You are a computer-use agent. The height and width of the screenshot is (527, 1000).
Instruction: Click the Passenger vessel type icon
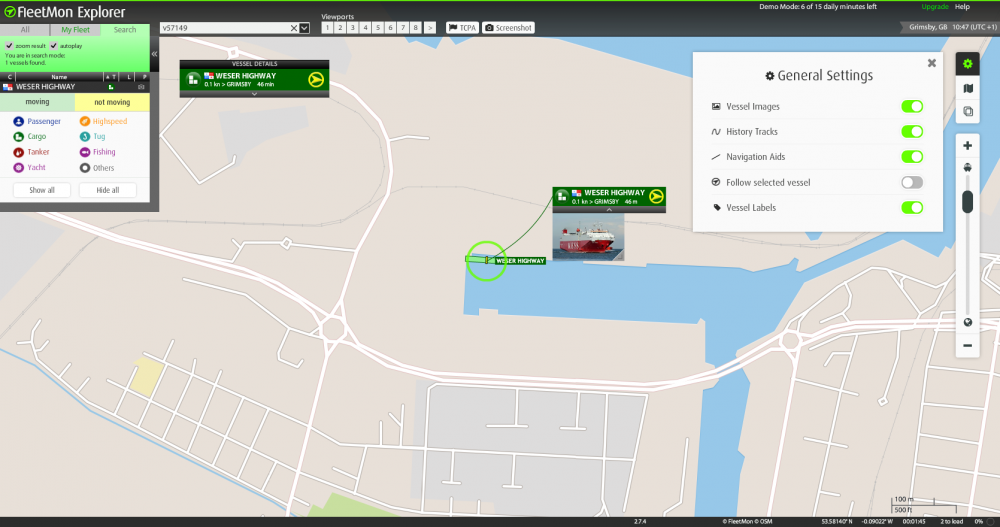click(x=18, y=121)
